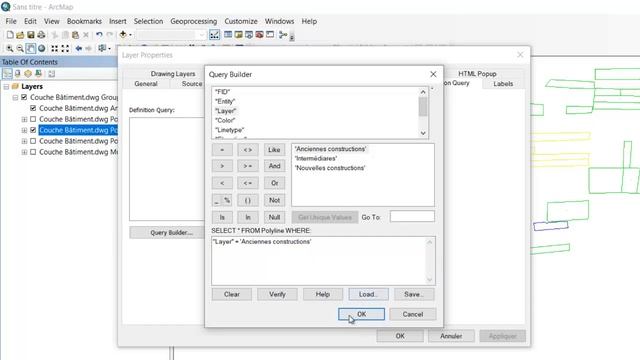The height and width of the screenshot is (360, 640).
Task: Click the Save... button in Query Builder
Action: (x=414, y=294)
